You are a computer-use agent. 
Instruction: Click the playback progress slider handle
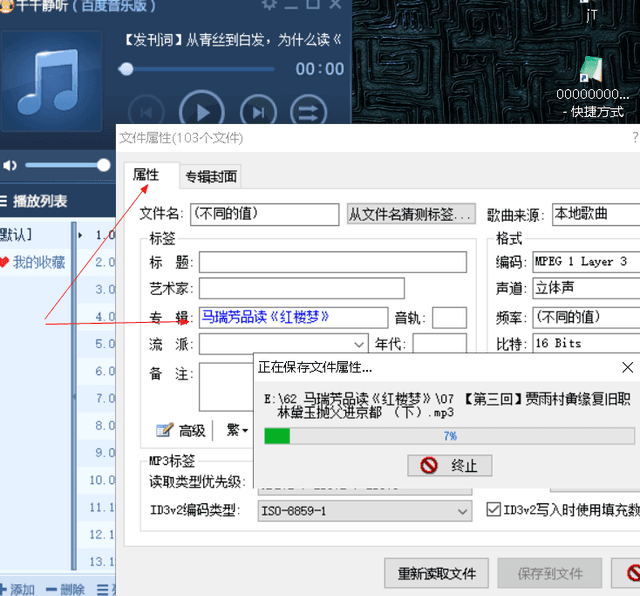click(126, 69)
